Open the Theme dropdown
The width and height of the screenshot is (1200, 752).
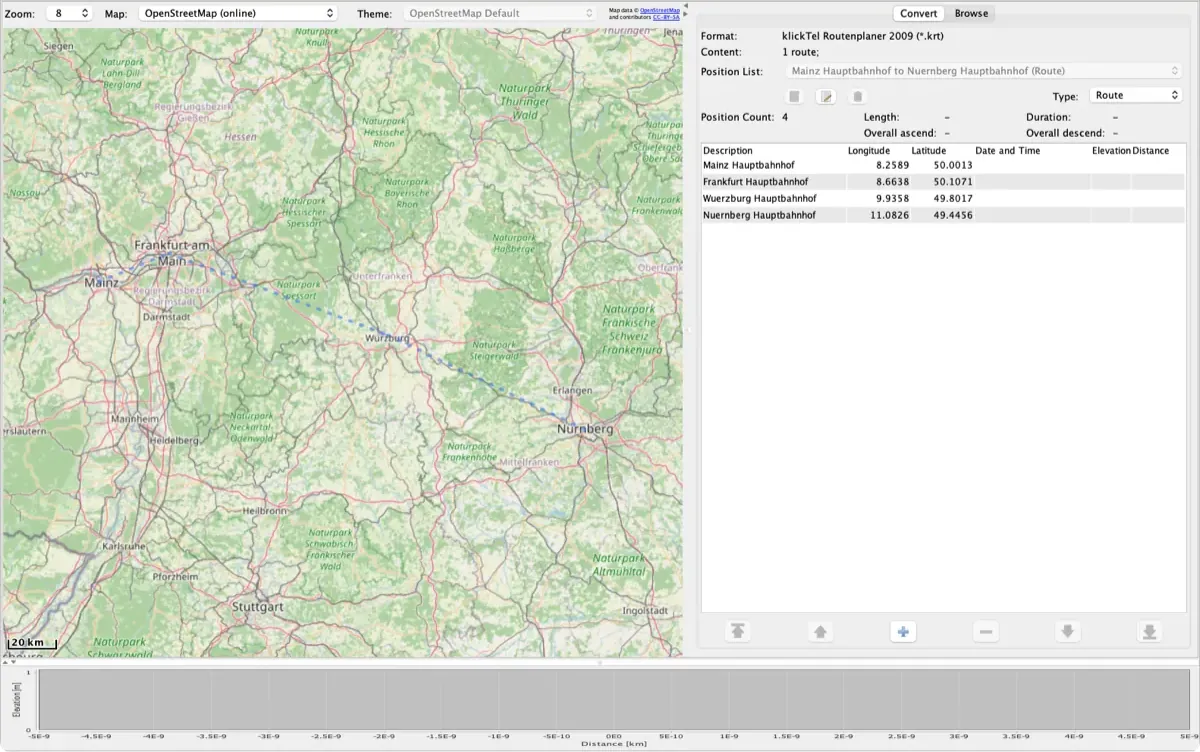point(502,13)
